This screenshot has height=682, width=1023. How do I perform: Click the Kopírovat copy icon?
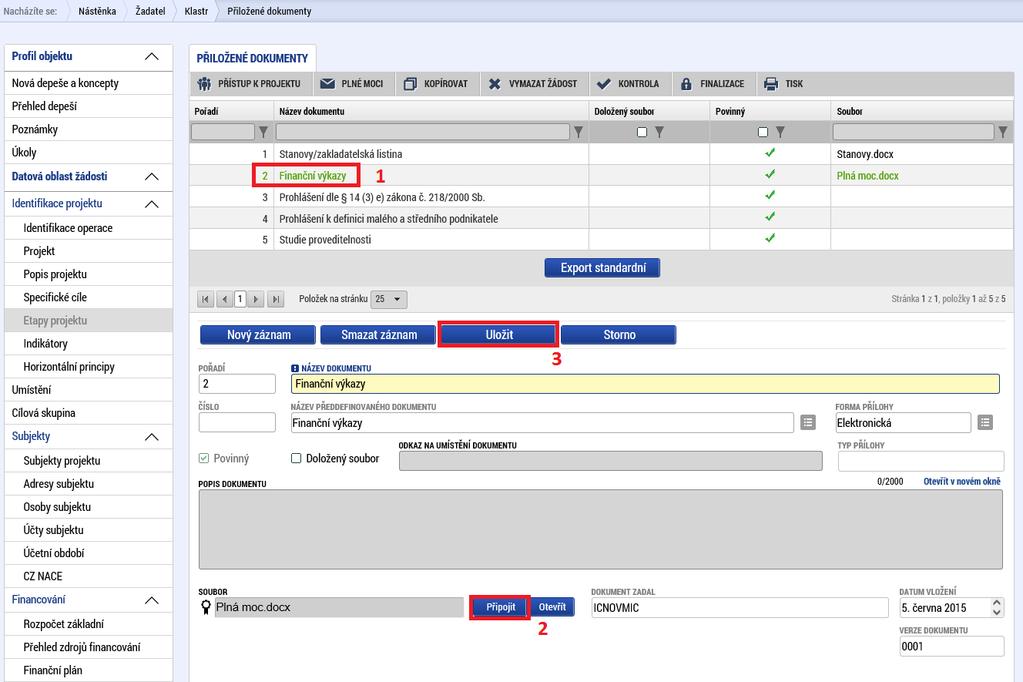pos(410,84)
